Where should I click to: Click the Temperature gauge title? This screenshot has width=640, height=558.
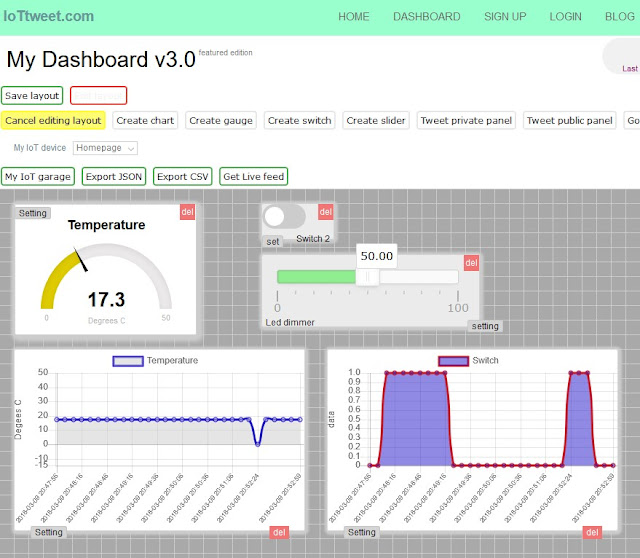click(x=107, y=225)
